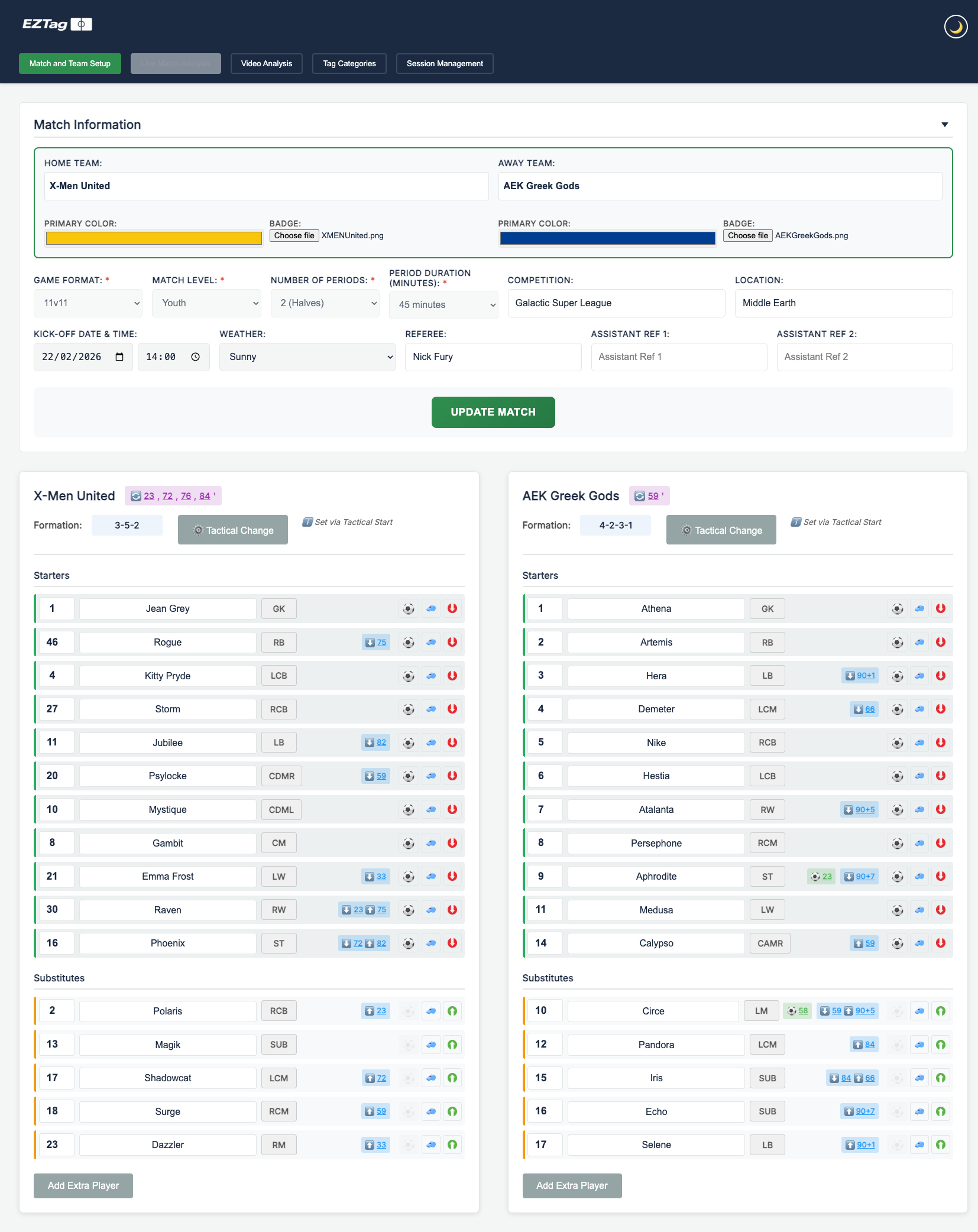Bring on substitute Echo via green arrow

click(940, 1111)
